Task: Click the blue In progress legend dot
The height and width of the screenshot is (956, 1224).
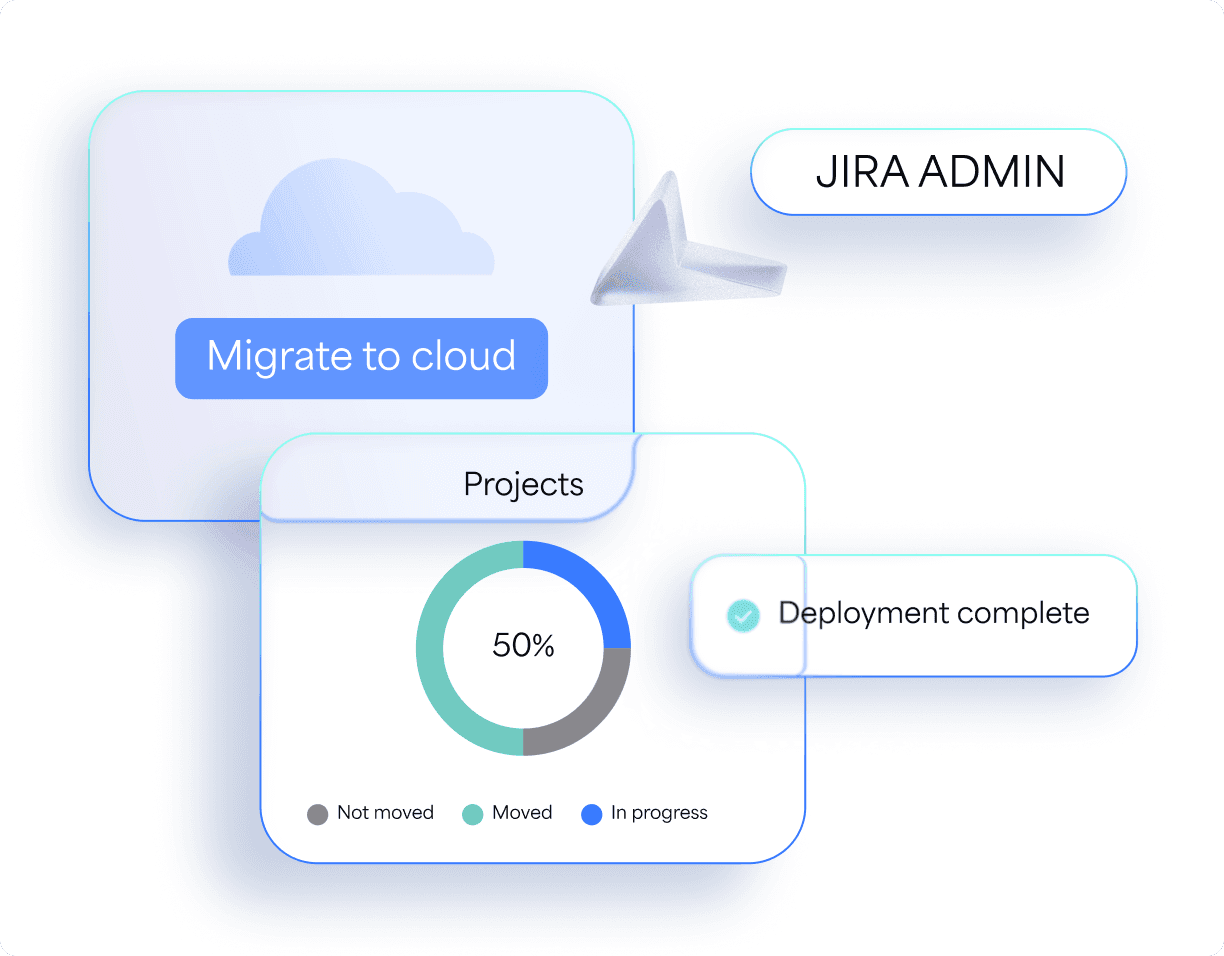Action: pyautogui.click(x=592, y=814)
